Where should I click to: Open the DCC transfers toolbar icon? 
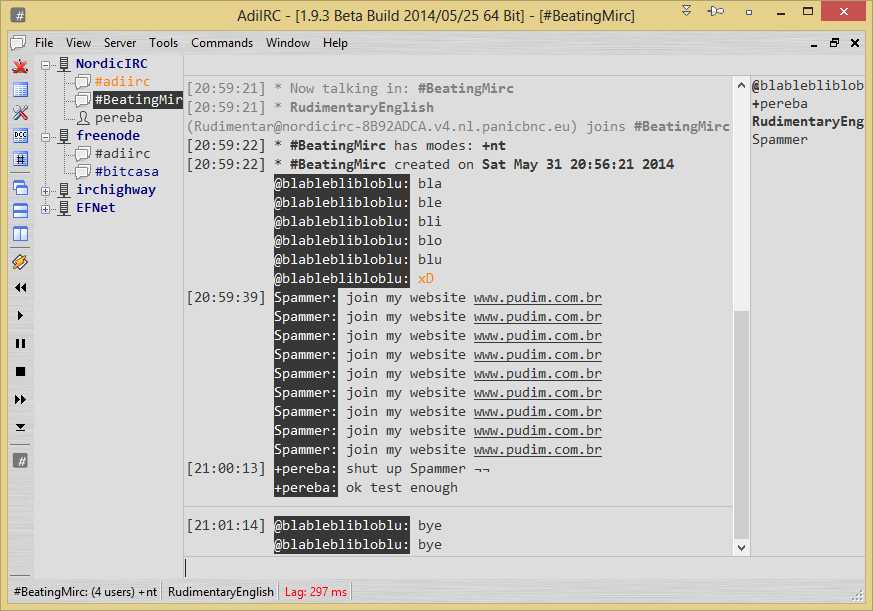[x=21, y=135]
